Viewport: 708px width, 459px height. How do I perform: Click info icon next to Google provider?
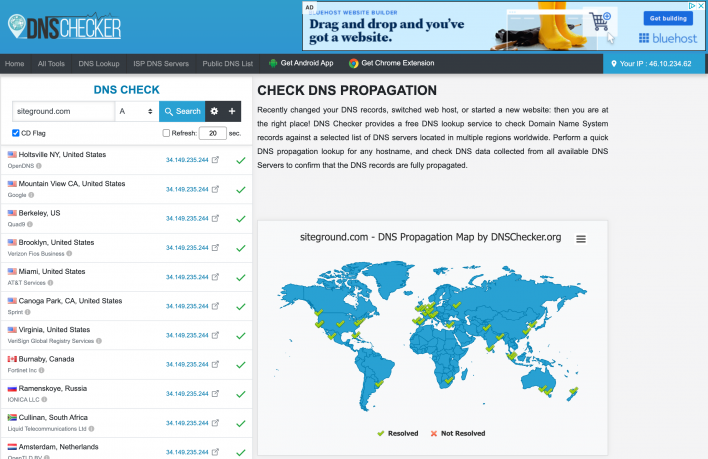[31, 195]
